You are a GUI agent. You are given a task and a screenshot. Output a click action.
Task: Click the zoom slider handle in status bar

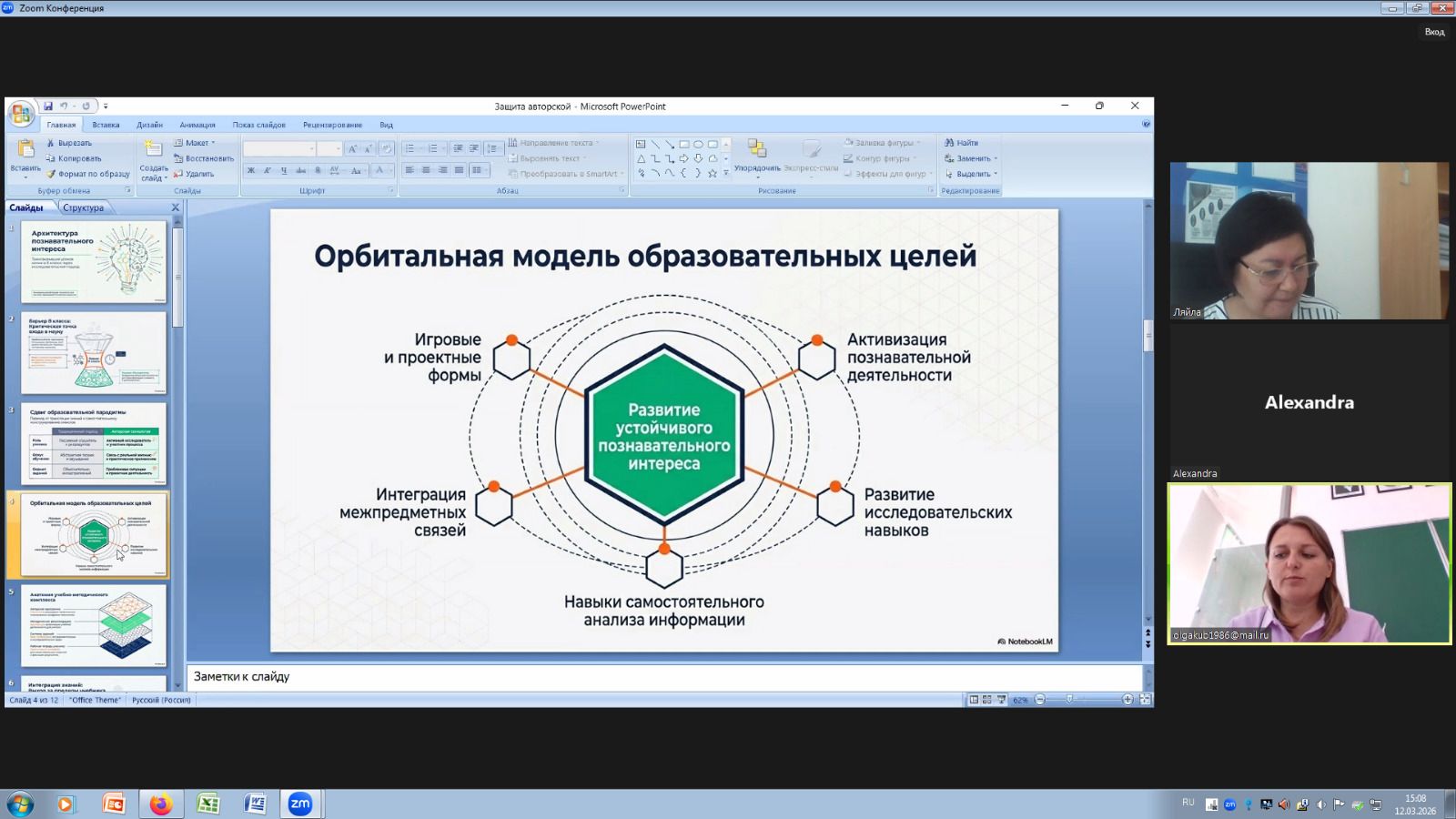(1069, 700)
